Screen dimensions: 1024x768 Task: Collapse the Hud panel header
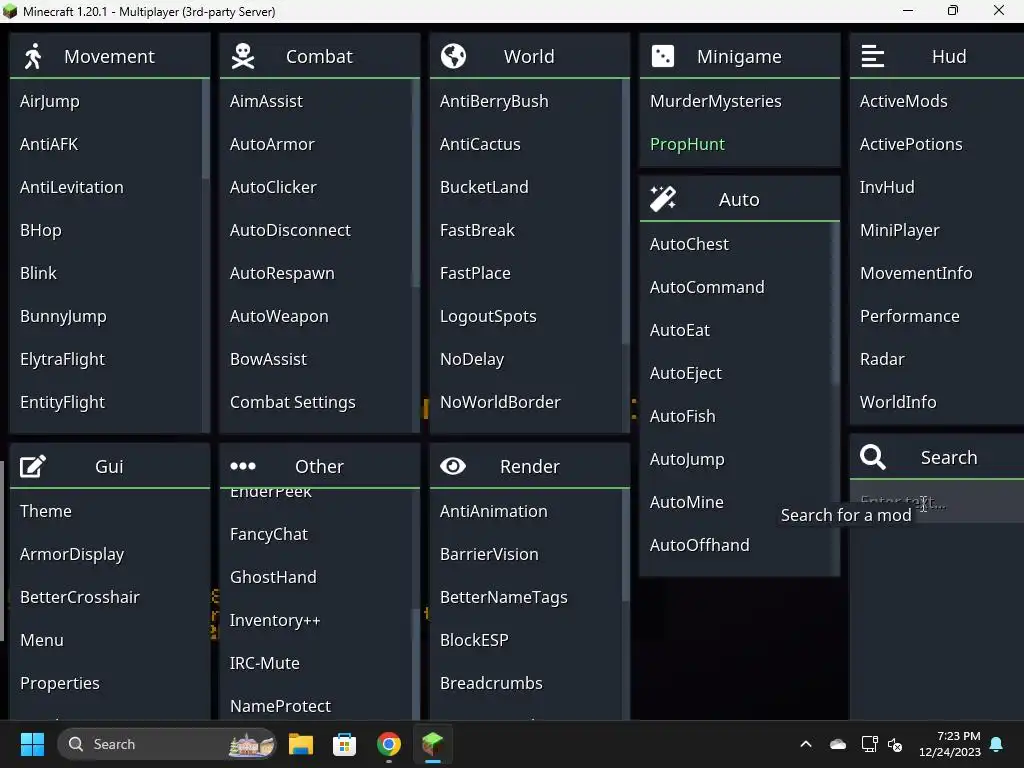[x=937, y=56]
